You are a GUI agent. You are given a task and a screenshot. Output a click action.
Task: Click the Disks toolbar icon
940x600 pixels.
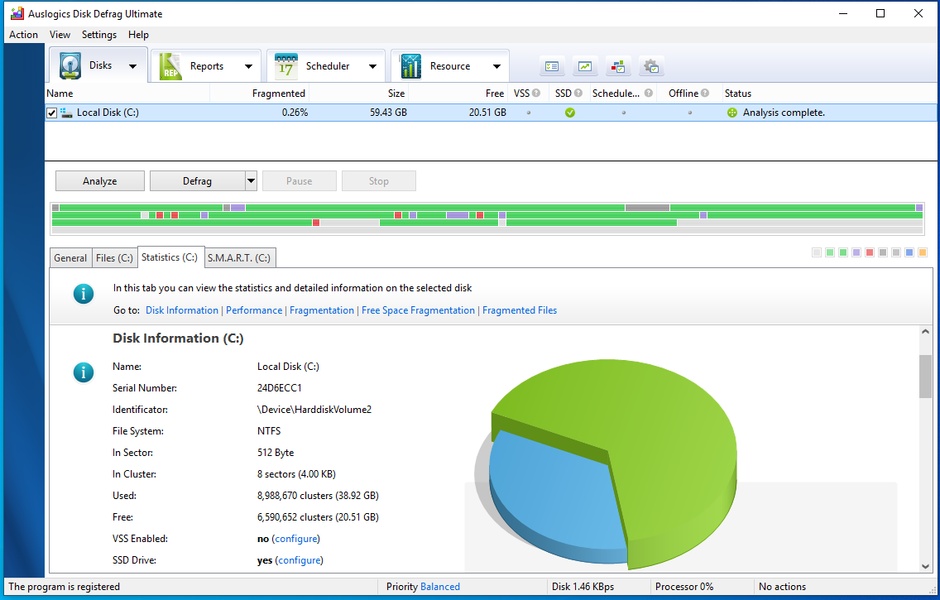70,66
